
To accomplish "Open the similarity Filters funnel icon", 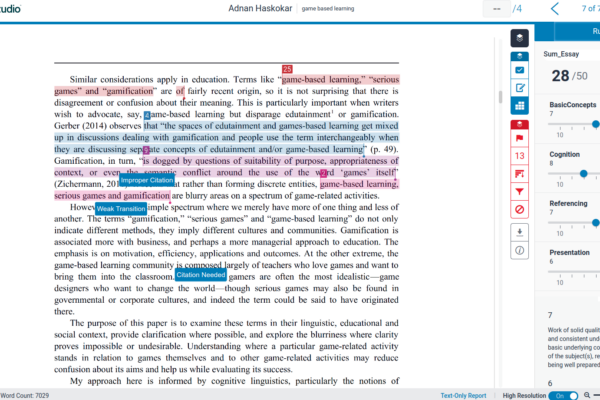I will click(x=519, y=191).
